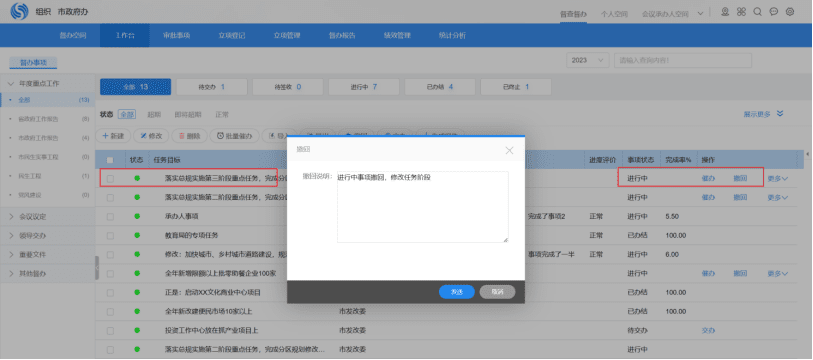
Task: Open 更多 menu in 第三阶段重点任务 row
Action: click(x=778, y=178)
